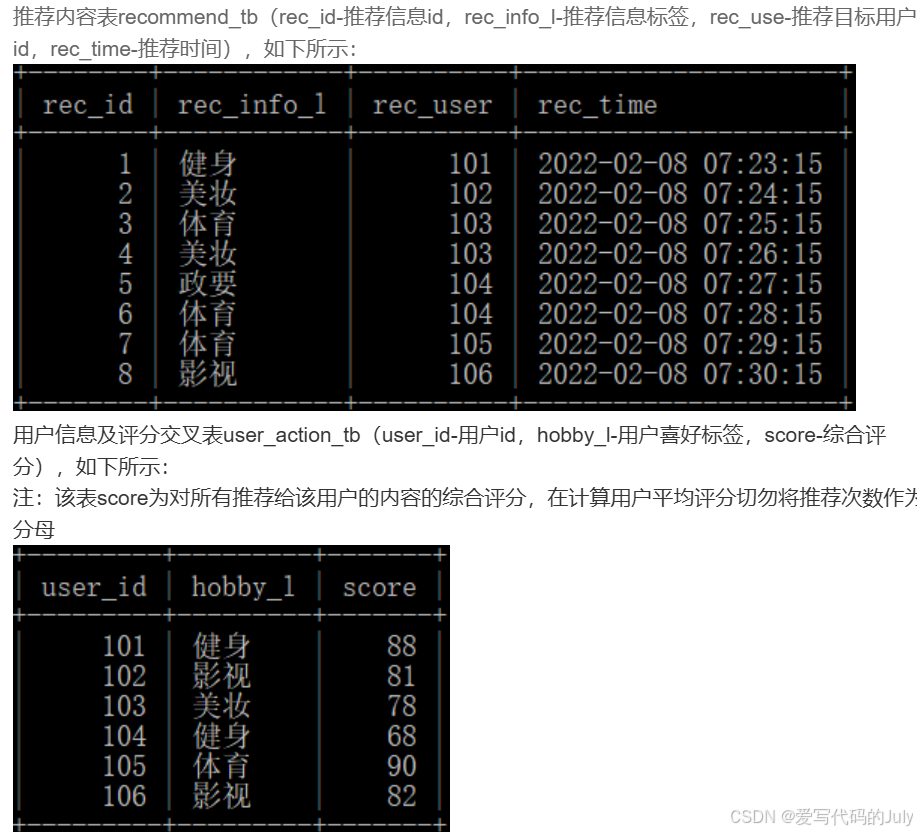Click the hobby_l column header
The height and width of the screenshot is (832, 917).
(x=243, y=587)
